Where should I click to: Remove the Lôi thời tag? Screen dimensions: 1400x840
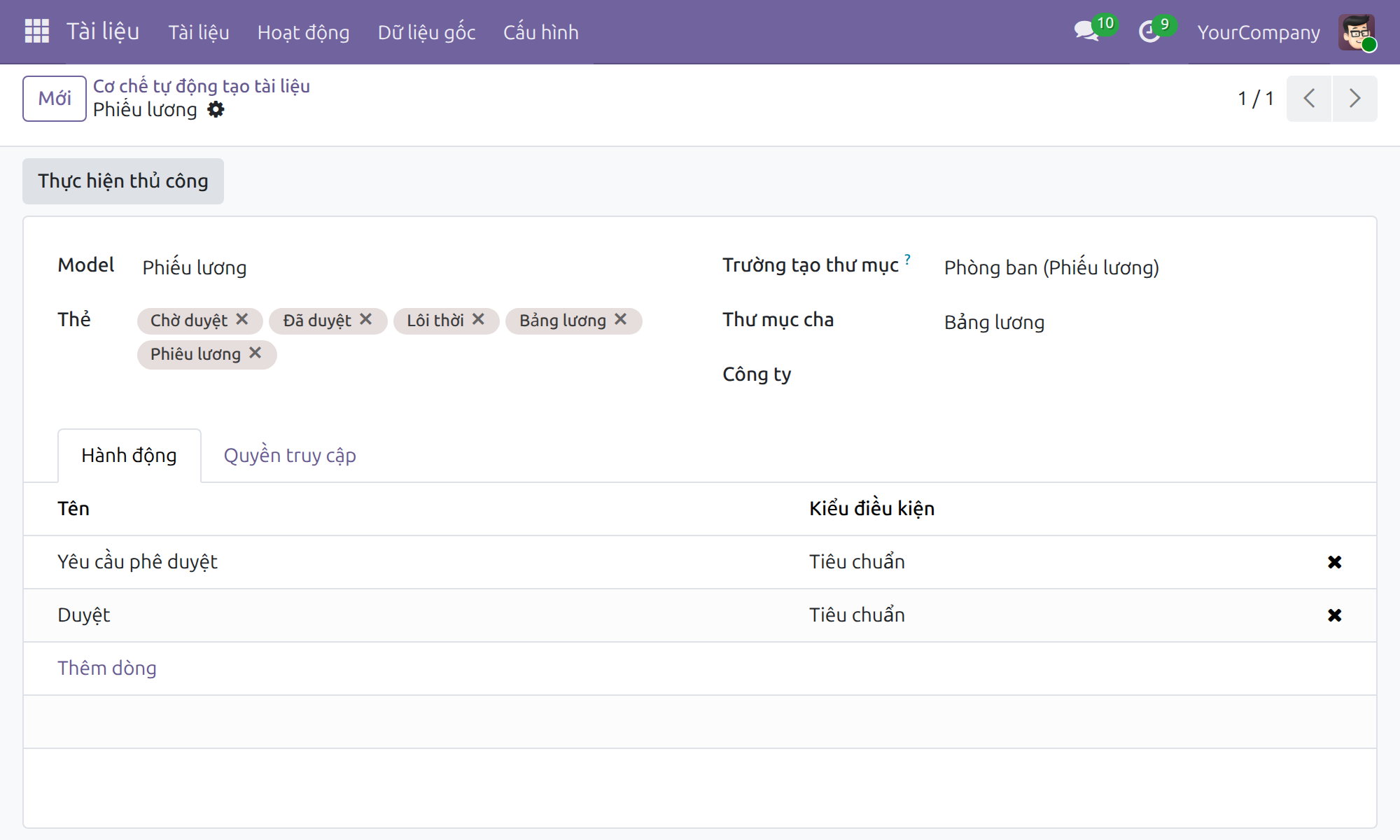coord(478,319)
